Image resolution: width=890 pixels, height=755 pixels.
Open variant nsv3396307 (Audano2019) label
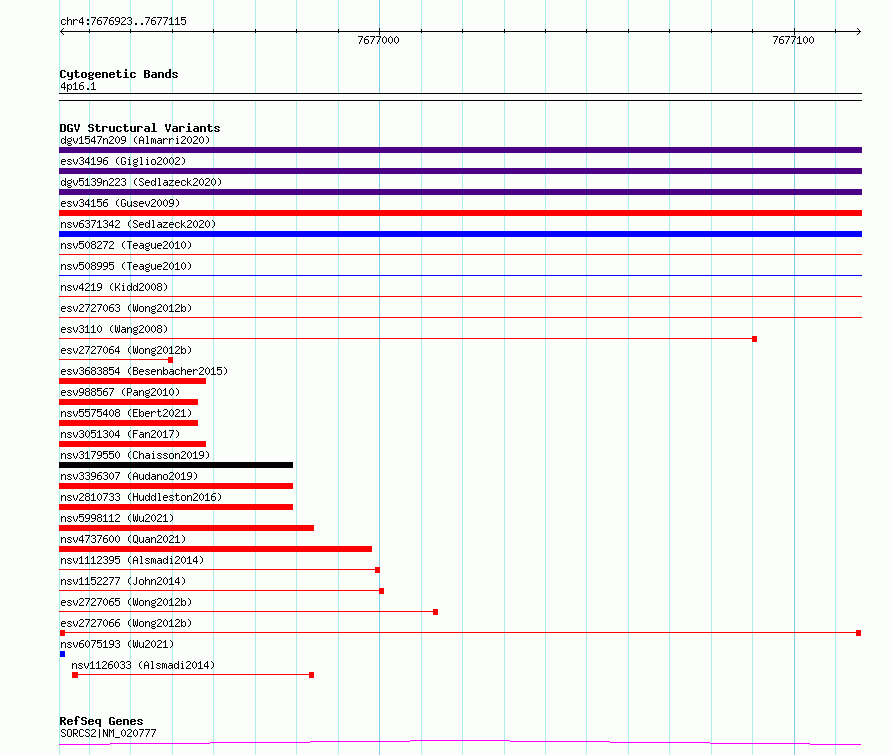(x=129, y=476)
